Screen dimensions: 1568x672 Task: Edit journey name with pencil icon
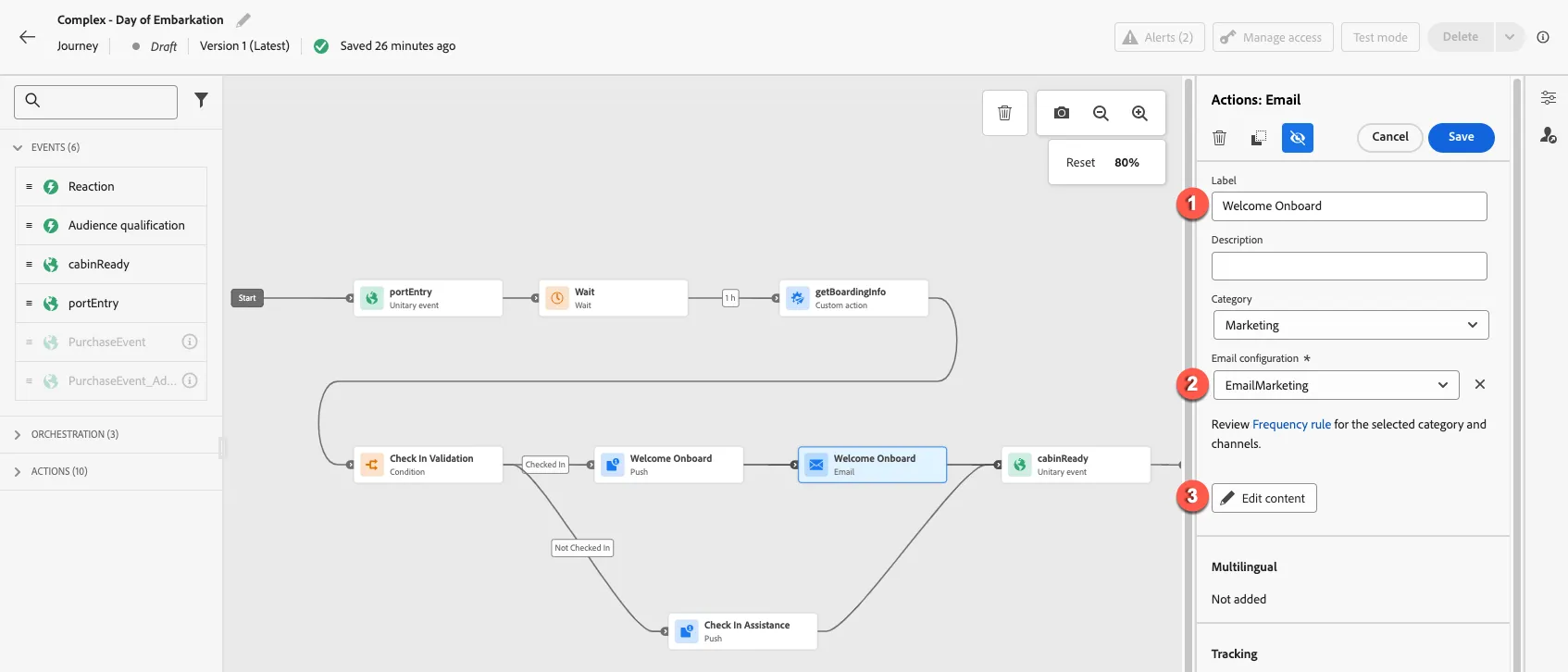point(243,19)
